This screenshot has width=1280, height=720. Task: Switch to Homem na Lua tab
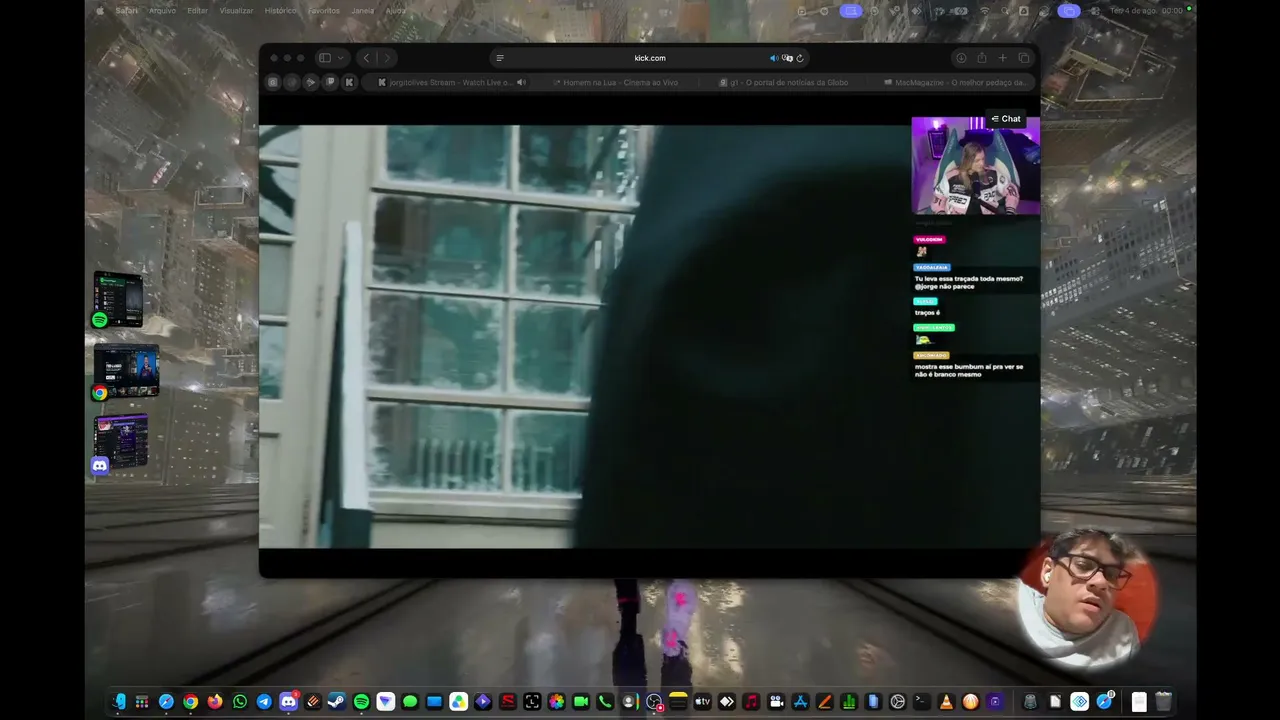(x=615, y=82)
